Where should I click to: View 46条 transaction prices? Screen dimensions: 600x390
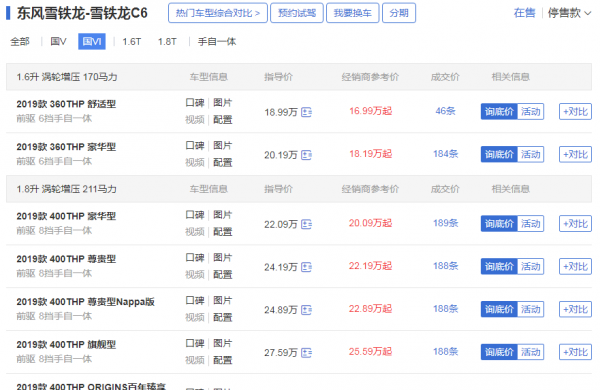coord(445,111)
